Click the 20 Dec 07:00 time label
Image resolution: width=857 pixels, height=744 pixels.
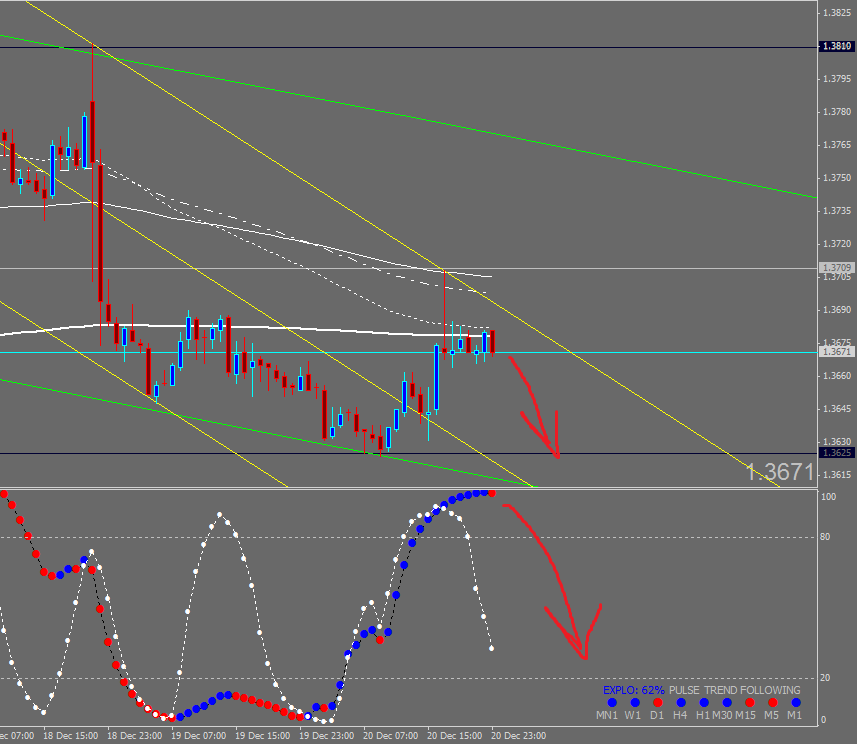tap(390, 736)
